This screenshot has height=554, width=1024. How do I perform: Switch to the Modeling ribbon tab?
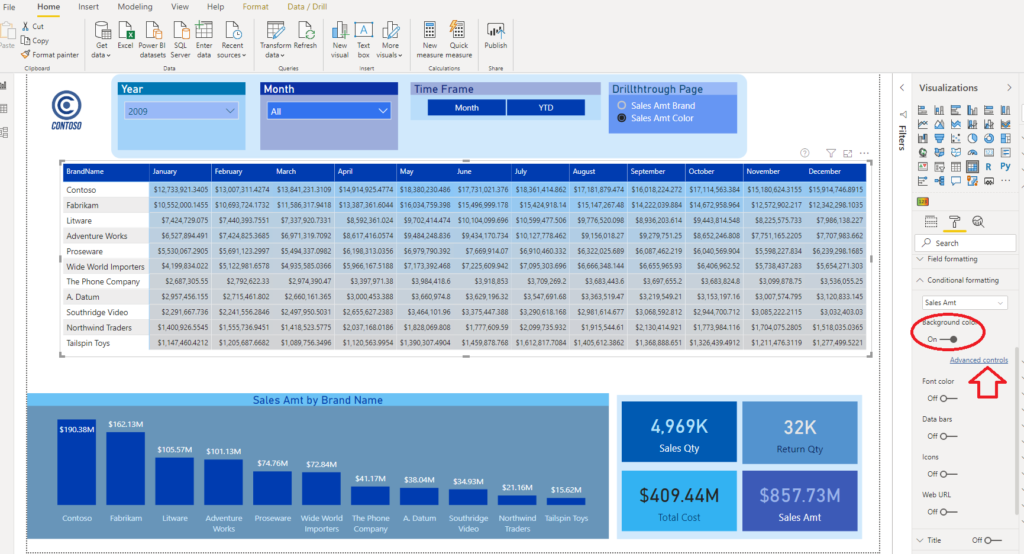pos(135,7)
